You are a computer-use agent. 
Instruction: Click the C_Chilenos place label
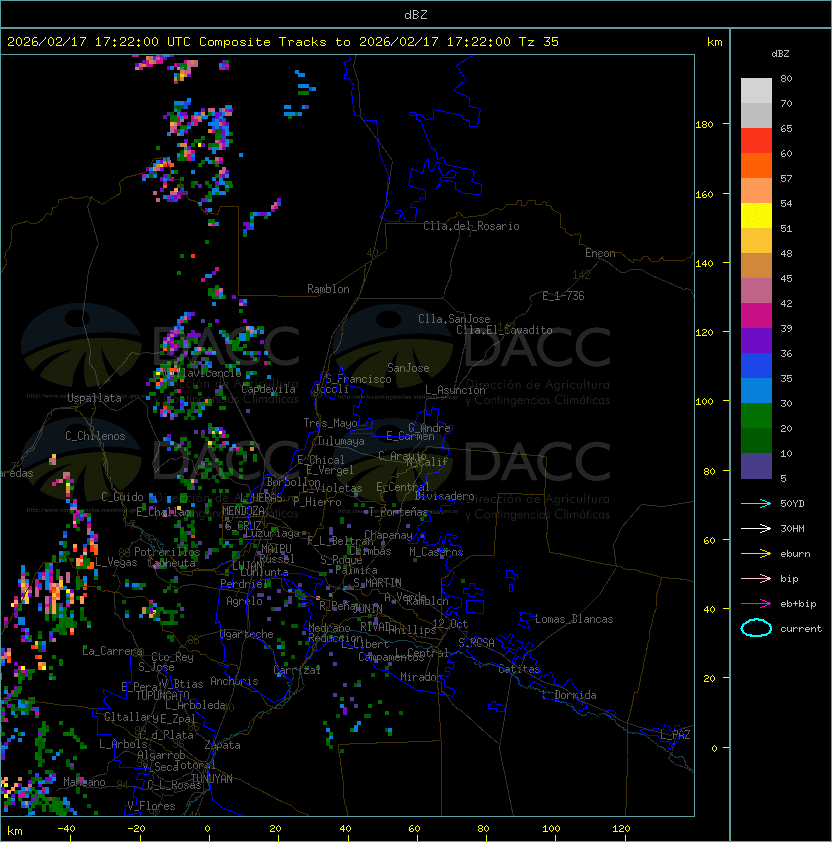tap(95, 436)
